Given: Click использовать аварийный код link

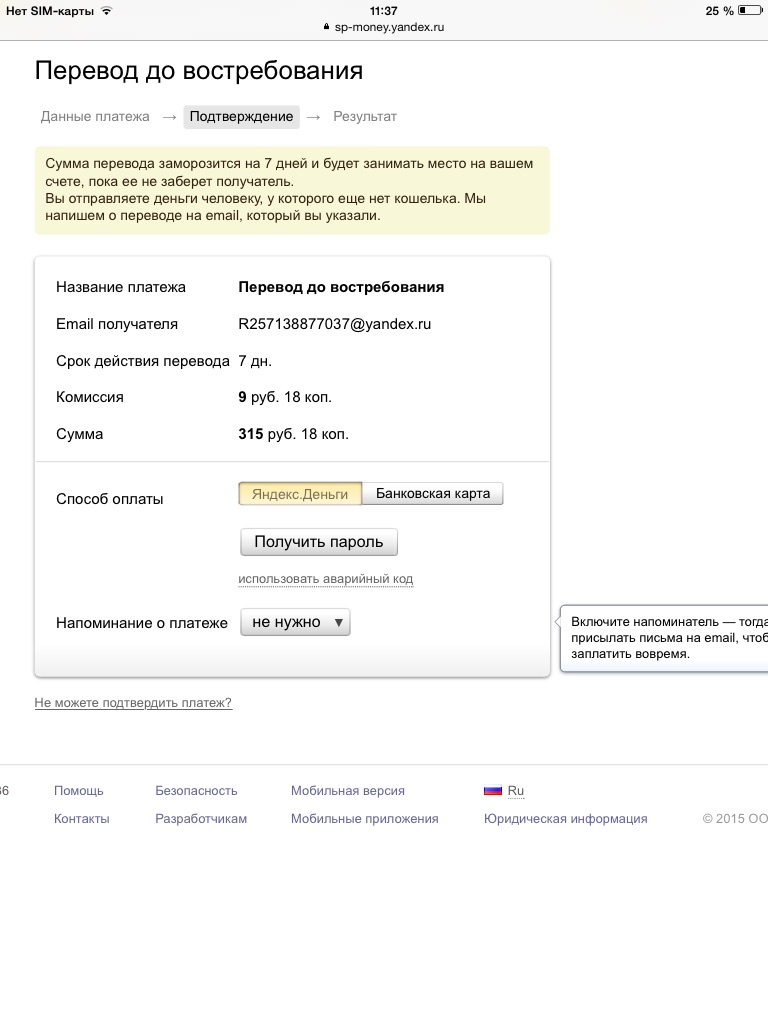Looking at the screenshot, I should click(x=325, y=579).
